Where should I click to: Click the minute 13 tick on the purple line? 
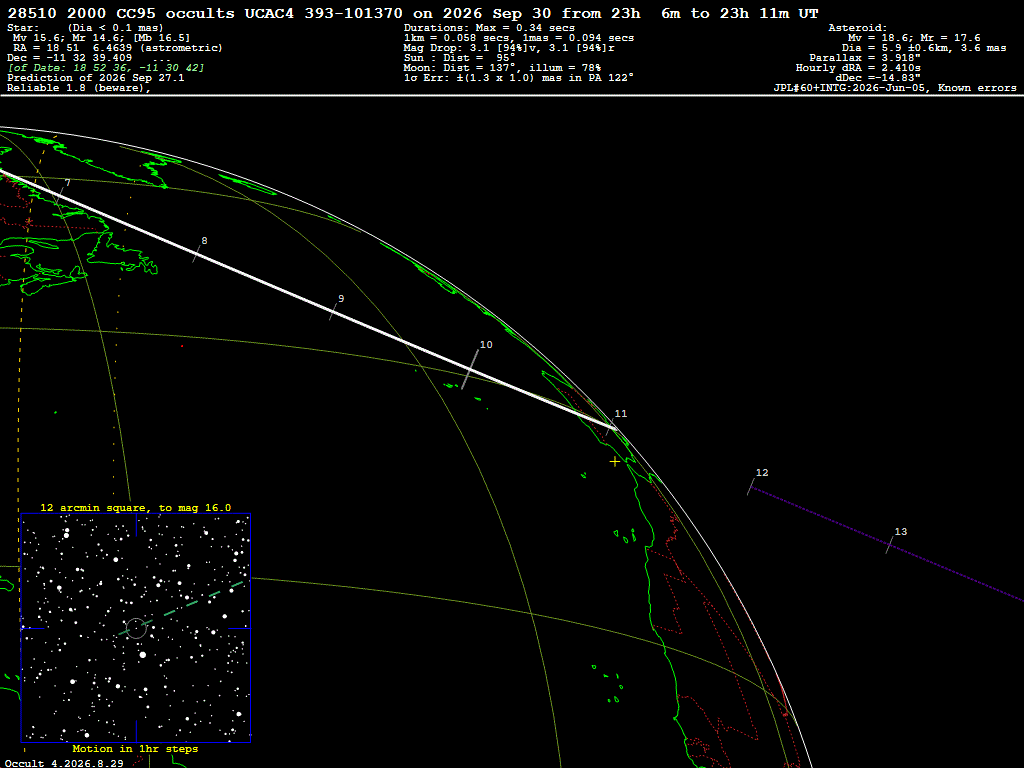click(x=889, y=545)
